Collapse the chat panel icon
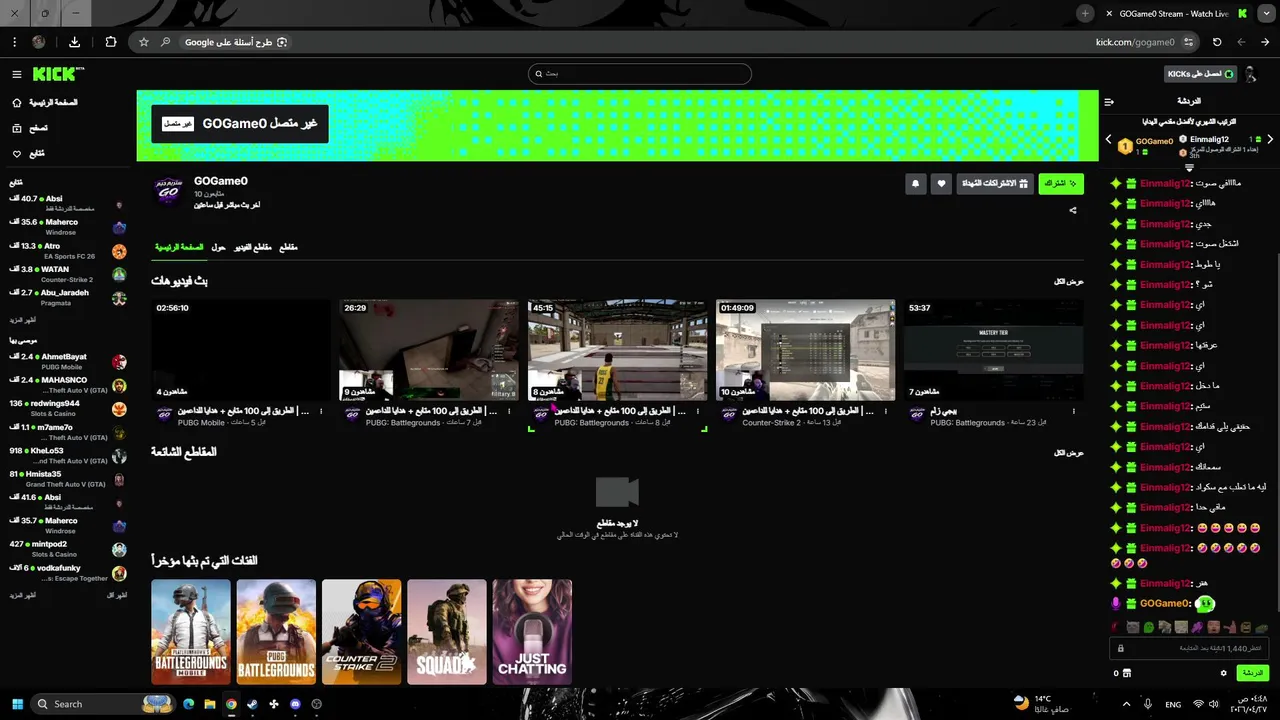 (x=1109, y=102)
